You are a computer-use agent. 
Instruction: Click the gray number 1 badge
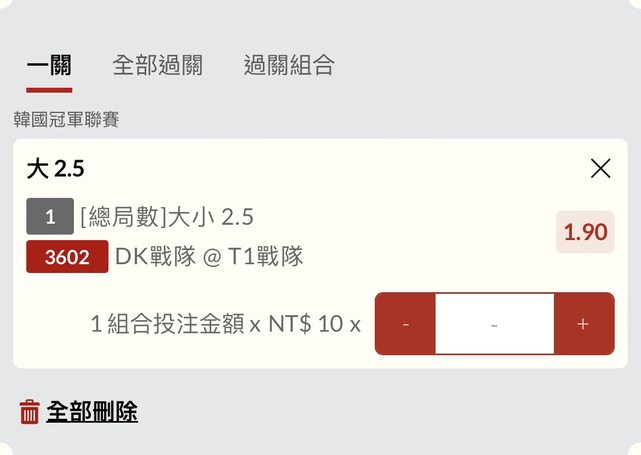(50, 217)
